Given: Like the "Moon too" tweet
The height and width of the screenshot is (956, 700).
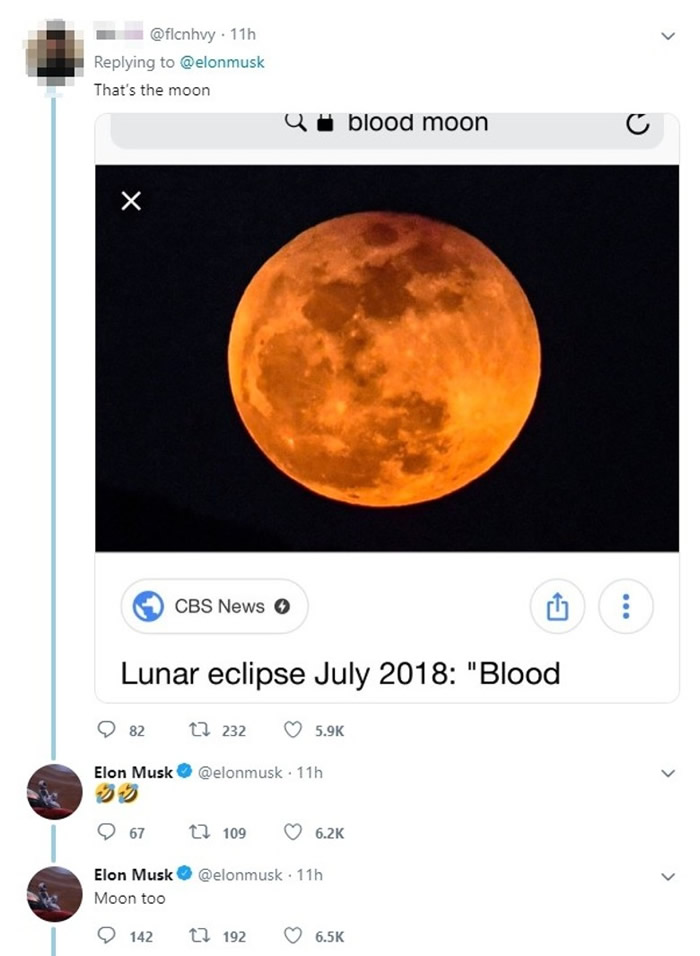Looking at the screenshot, I should [293, 937].
